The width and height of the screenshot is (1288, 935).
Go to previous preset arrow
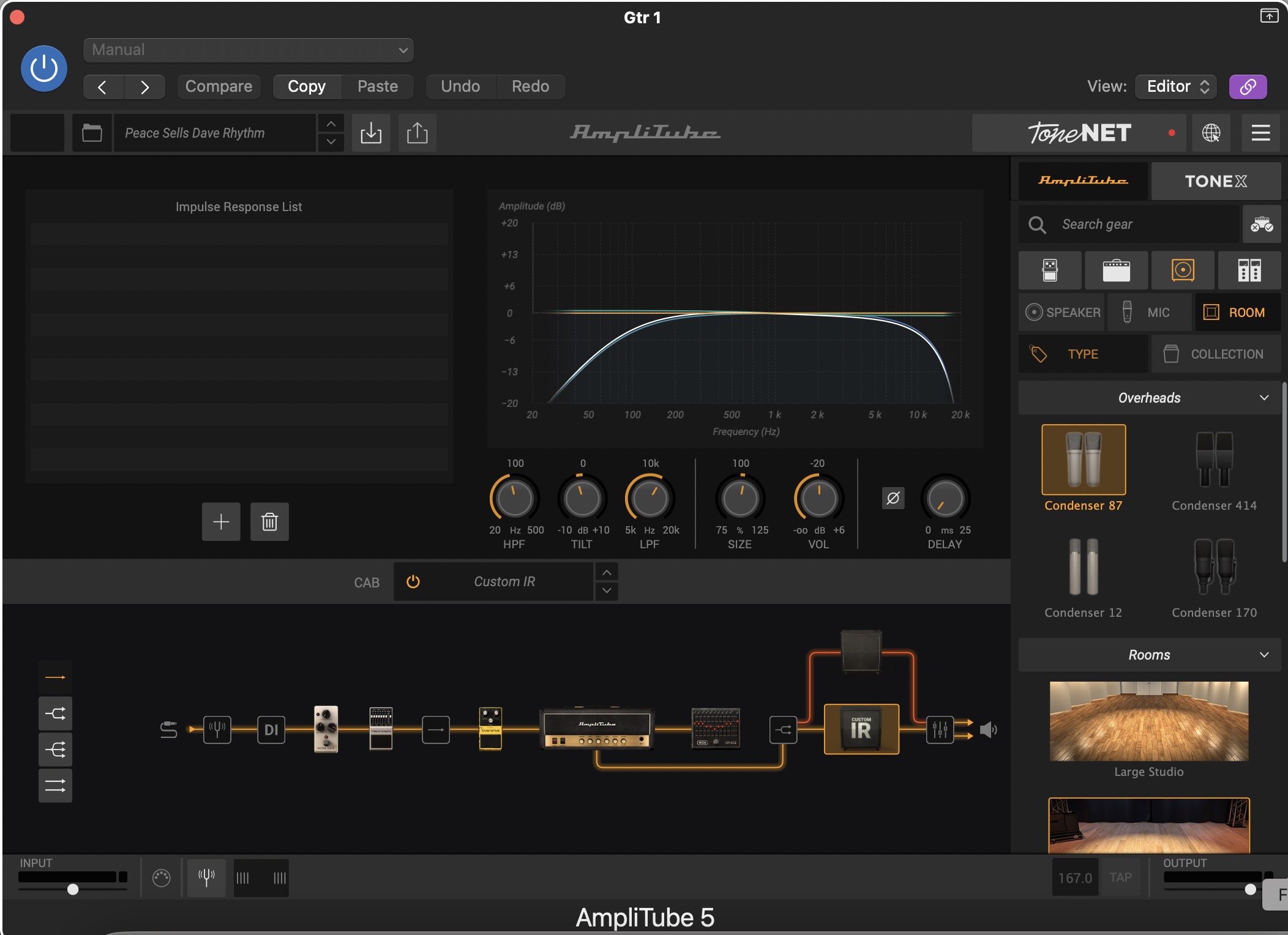pos(103,87)
